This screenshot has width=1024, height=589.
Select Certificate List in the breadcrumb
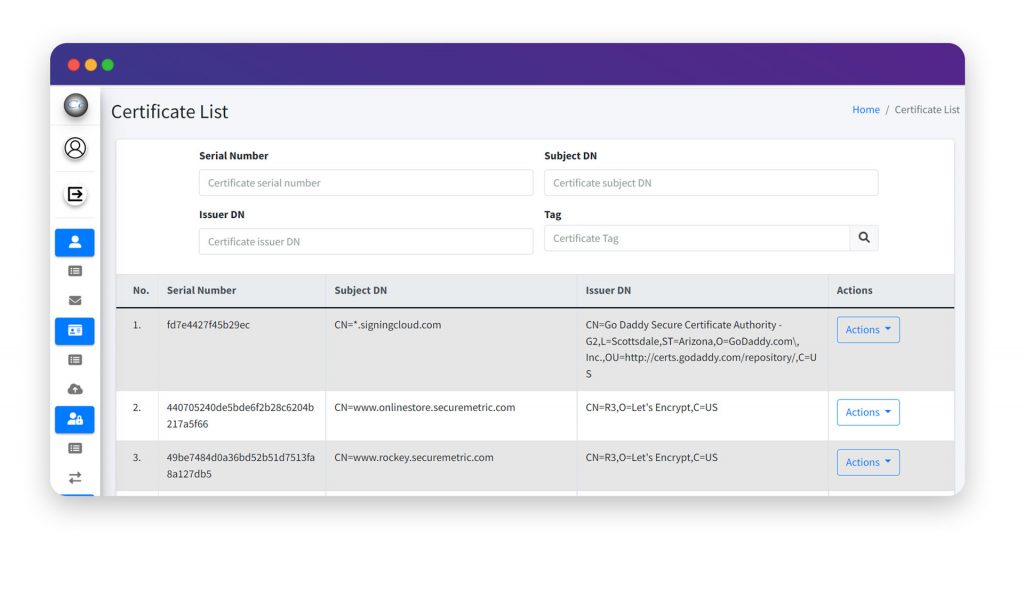point(926,110)
